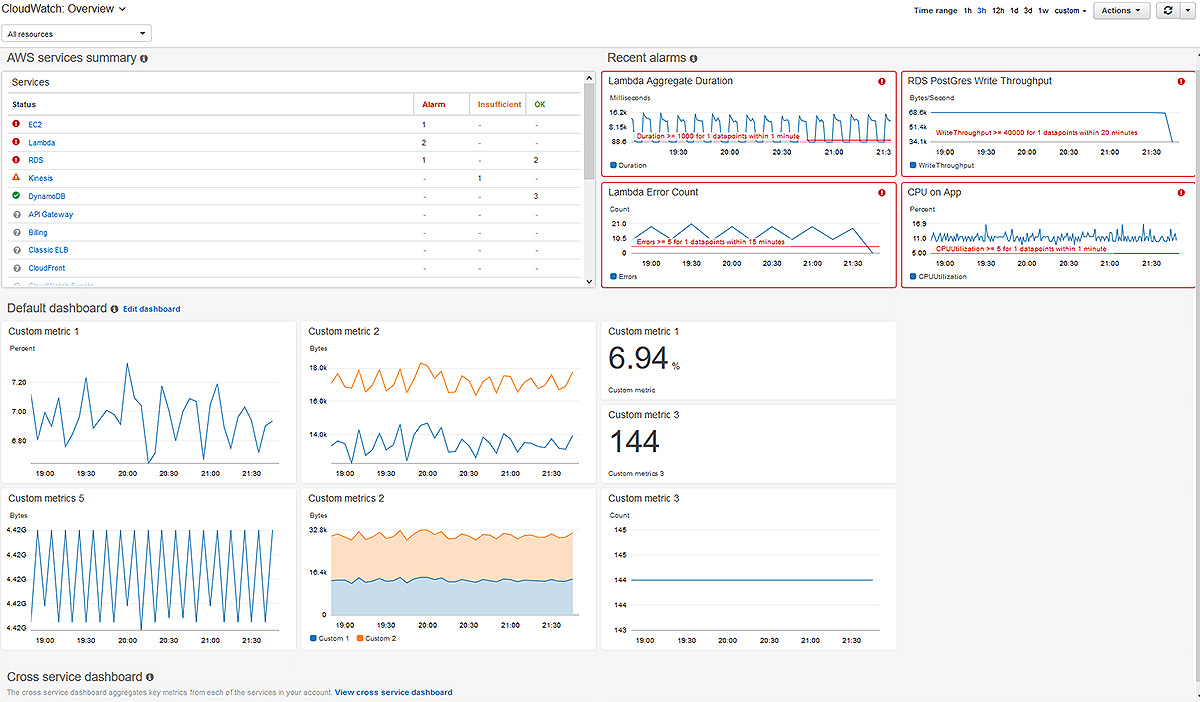Toggle the Custom 1 legend swatch
Screen dimensions: 1200x702
click(313, 638)
